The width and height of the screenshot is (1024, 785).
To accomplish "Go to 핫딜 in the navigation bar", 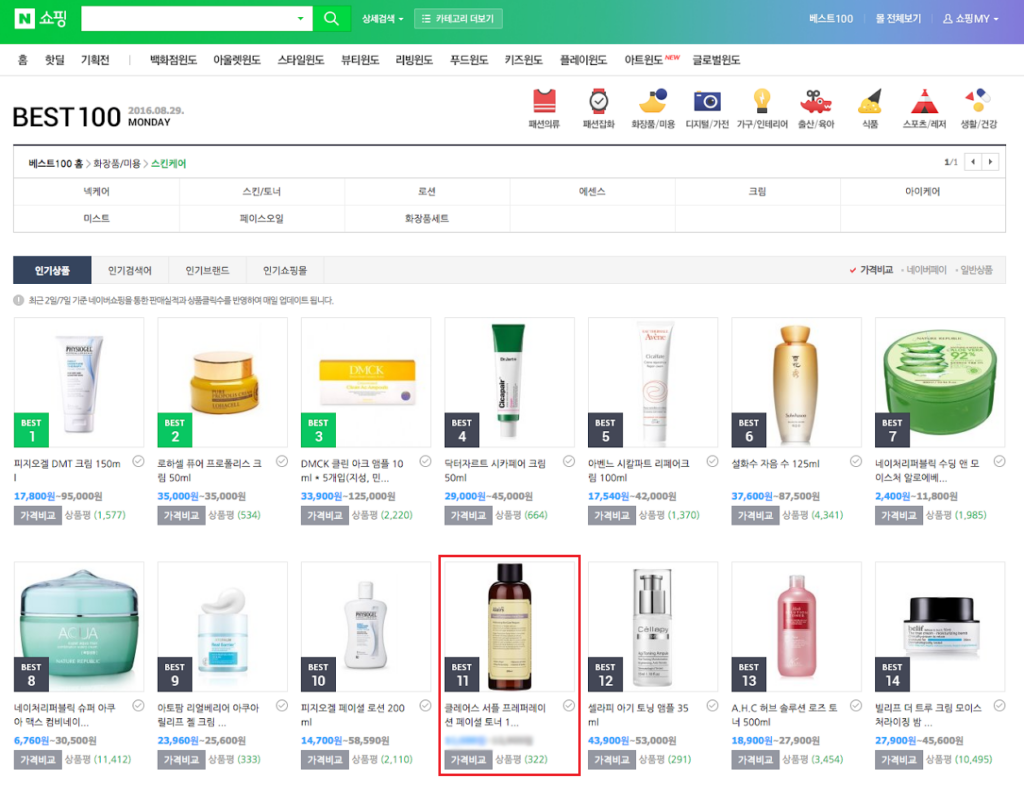I will [55, 60].
